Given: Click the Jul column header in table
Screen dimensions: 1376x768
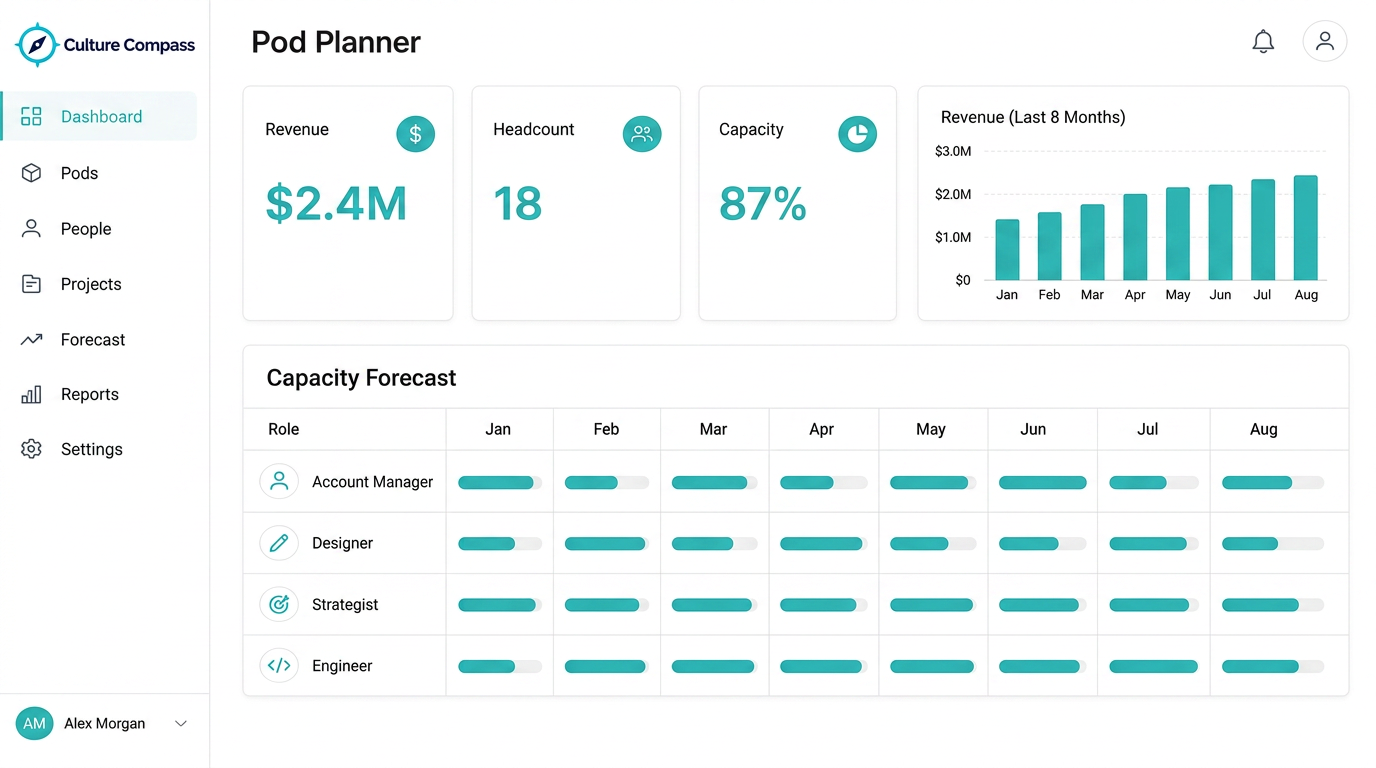Looking at the screenshot, I should pyautogui.click(x=1148, y=429).
